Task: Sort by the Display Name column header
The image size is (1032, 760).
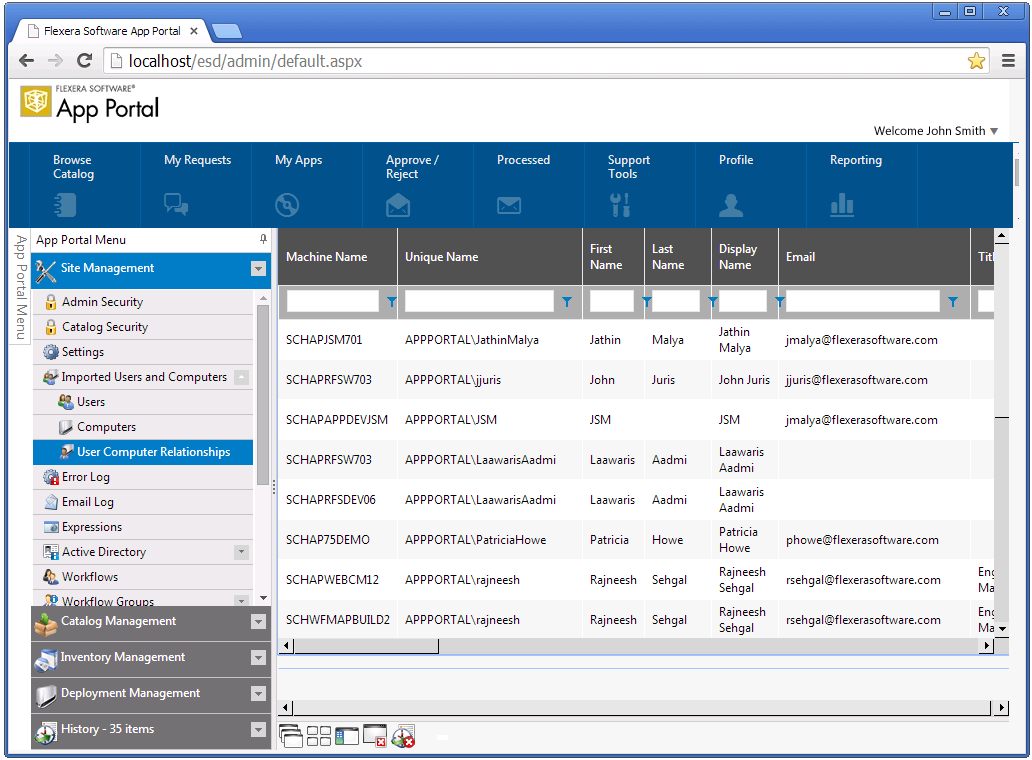Action: pos(738,257)
